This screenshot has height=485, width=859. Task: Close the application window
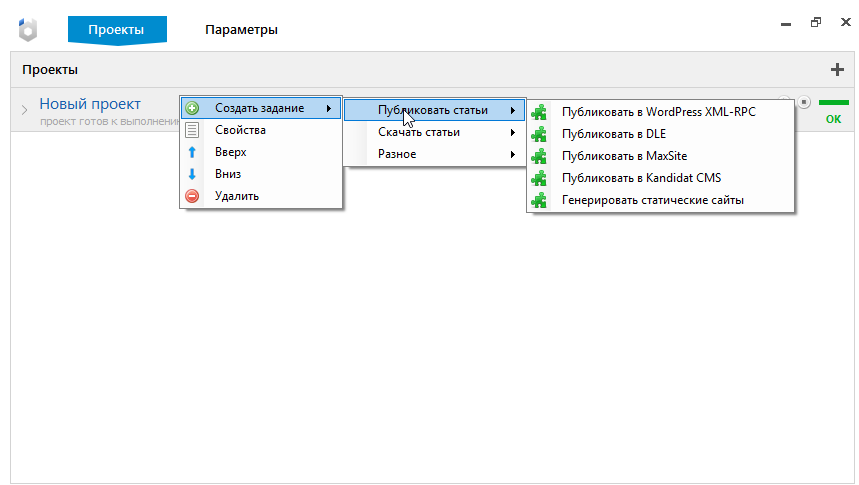[x=846, y=22]
